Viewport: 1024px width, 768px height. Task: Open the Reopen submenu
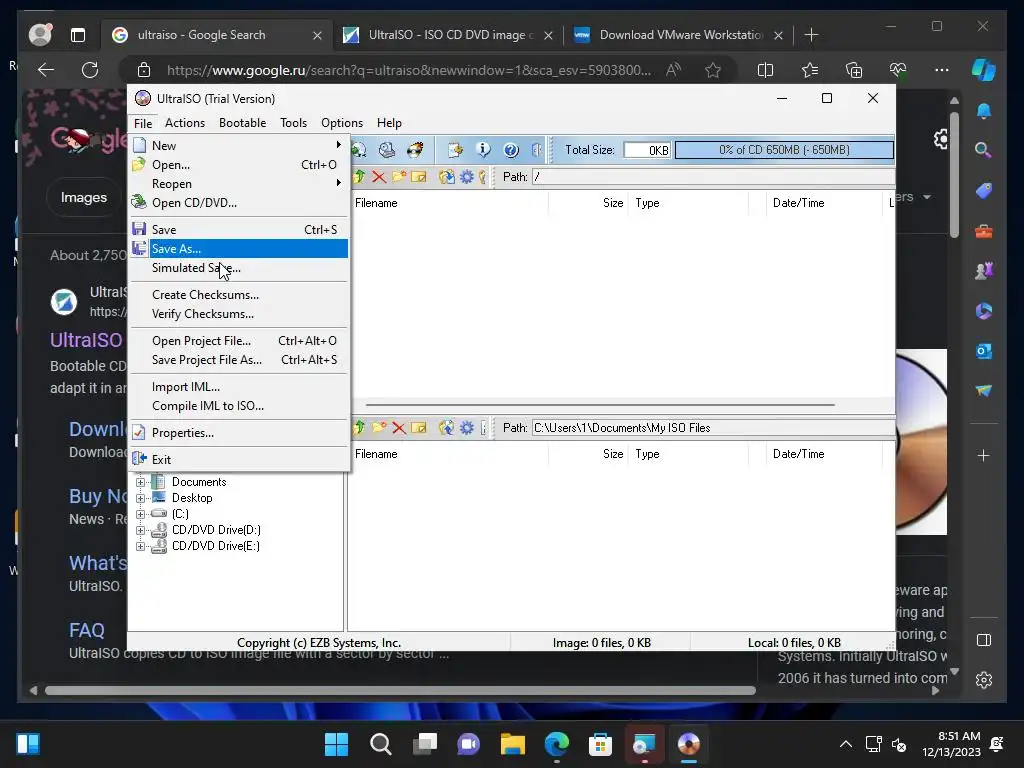[239, 184]
